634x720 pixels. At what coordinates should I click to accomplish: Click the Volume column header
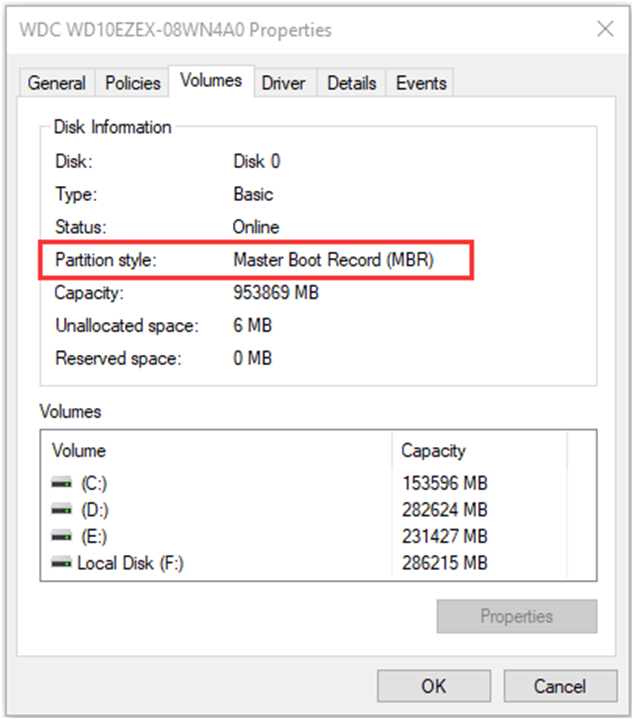[x=217, y=450]
